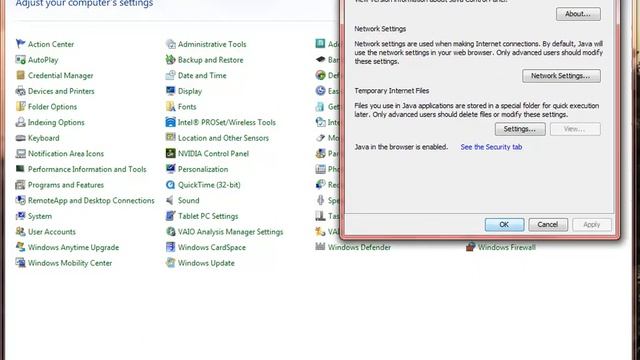Image resolution: width=640 pixels, height=360 pixels.
Task: Click Devices and Printers icon
Action: click(x=20, y=91)
